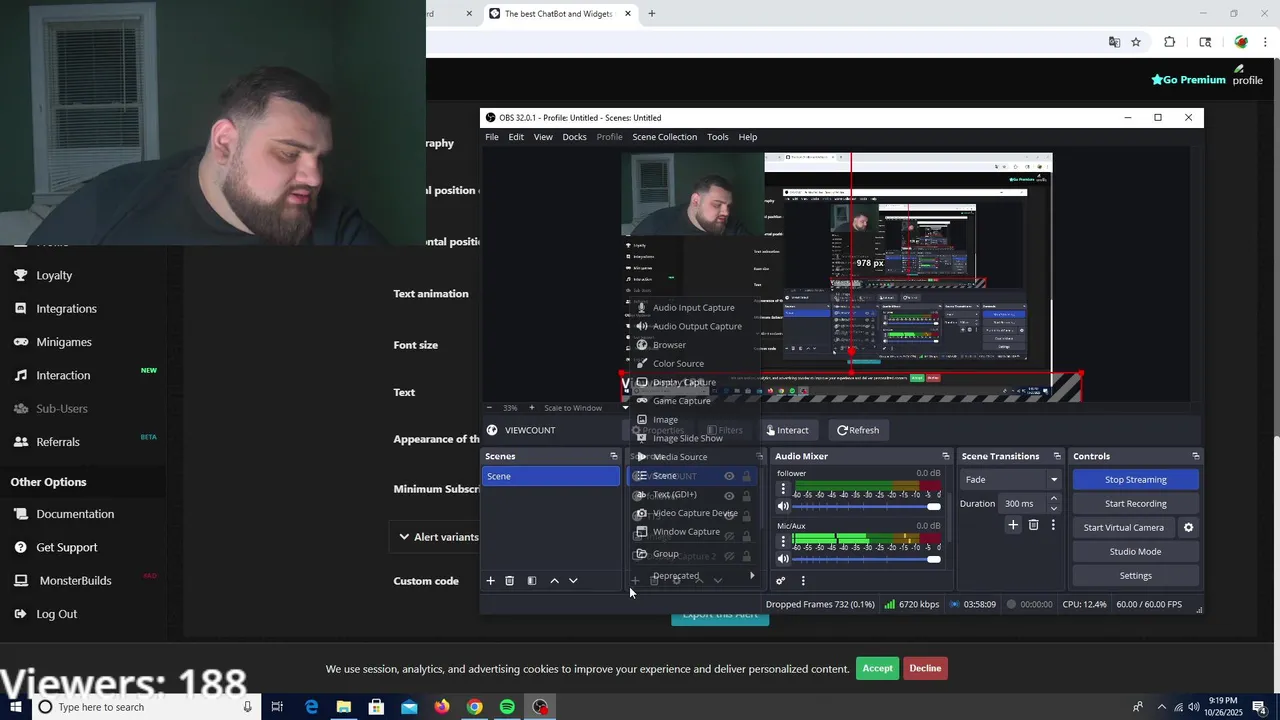Open transition properties three-dot menu
Screen dimensions: 1280x720
tap(1052, 525)
